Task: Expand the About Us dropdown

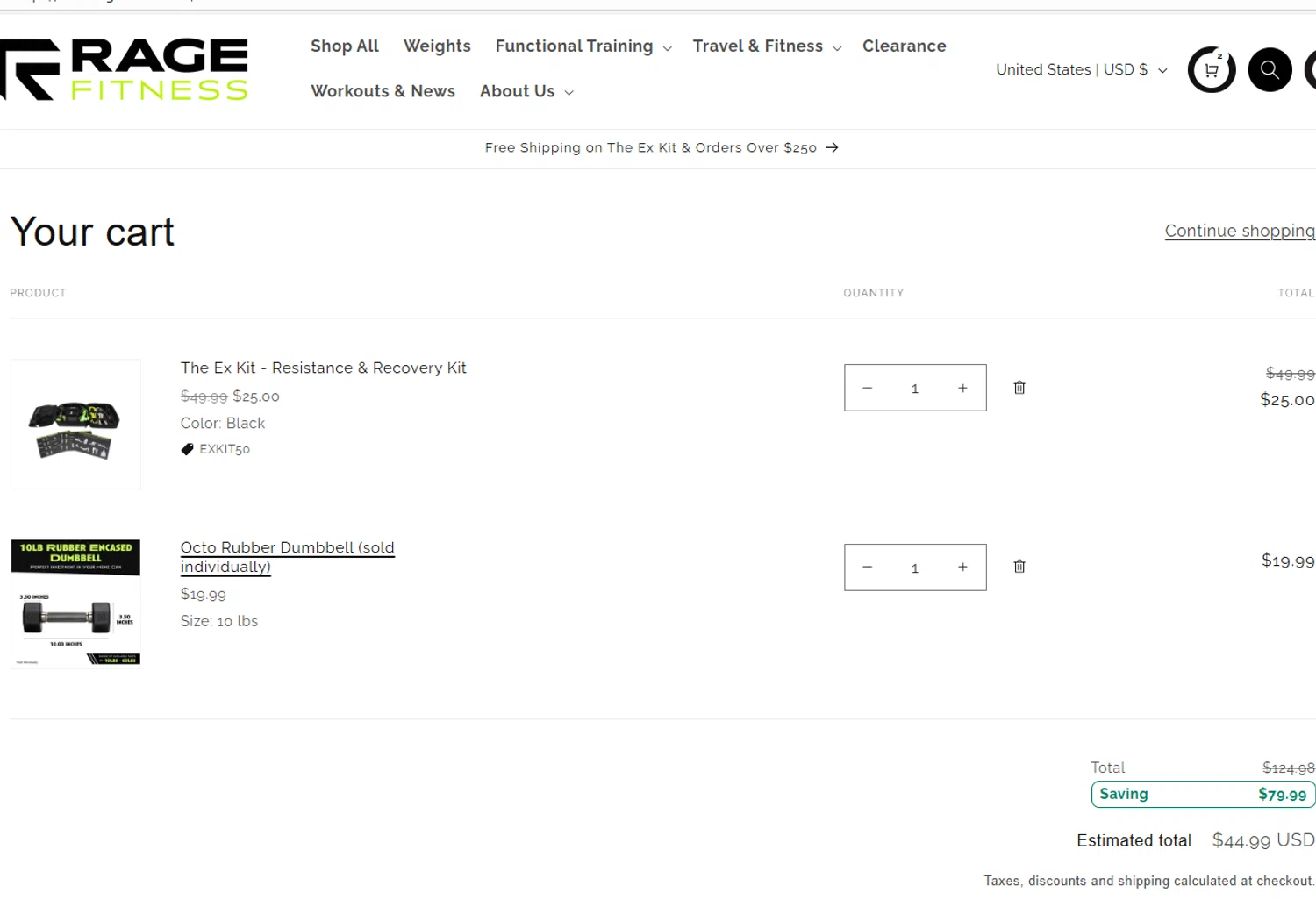Action: [526, 91]
